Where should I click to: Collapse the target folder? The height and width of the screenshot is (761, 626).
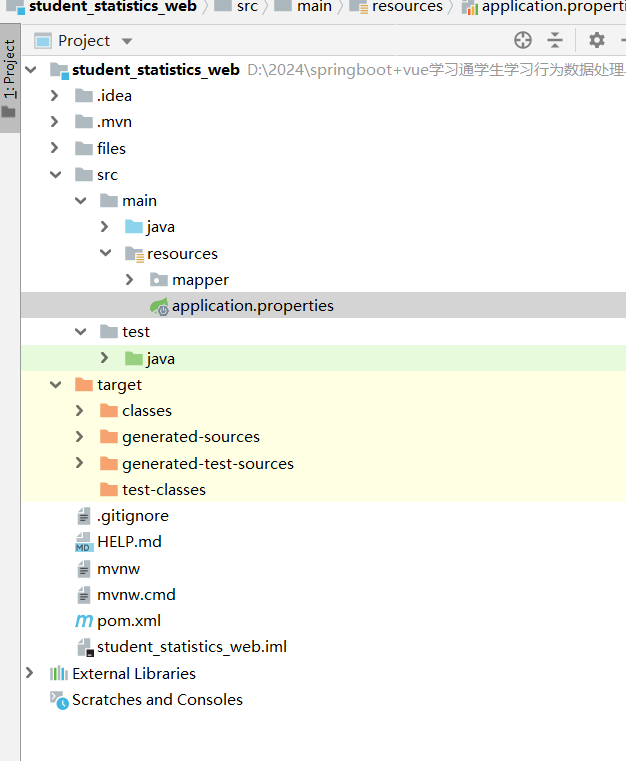point(55,385)
